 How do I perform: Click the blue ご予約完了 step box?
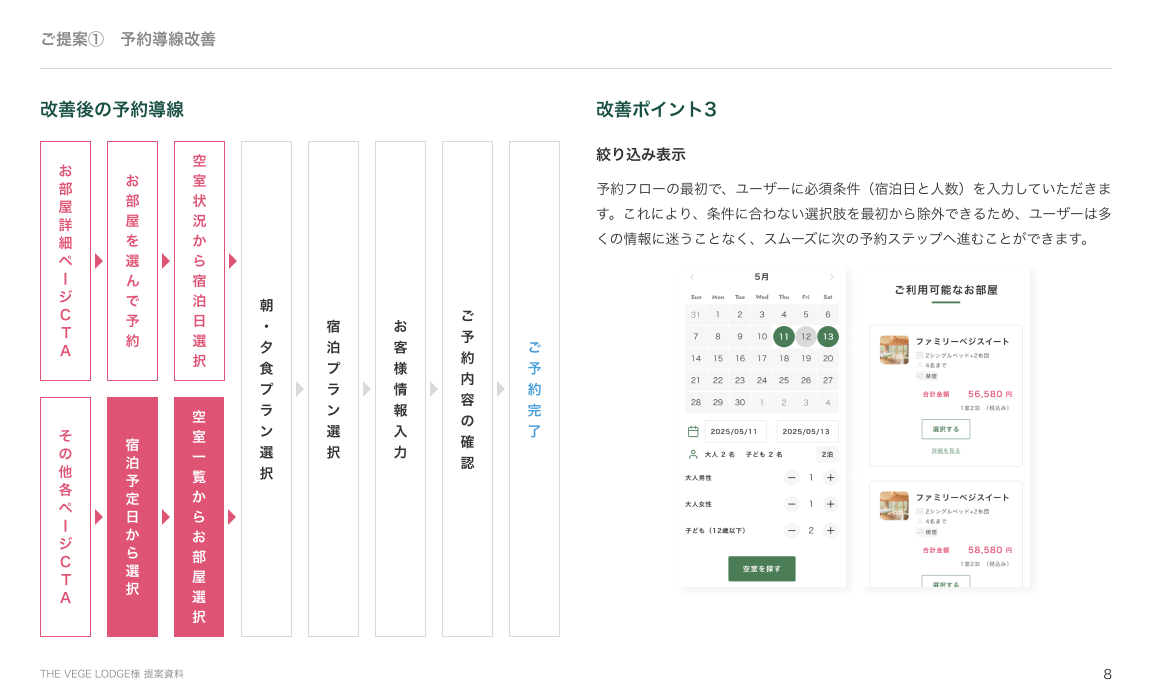tap(534, 389)
